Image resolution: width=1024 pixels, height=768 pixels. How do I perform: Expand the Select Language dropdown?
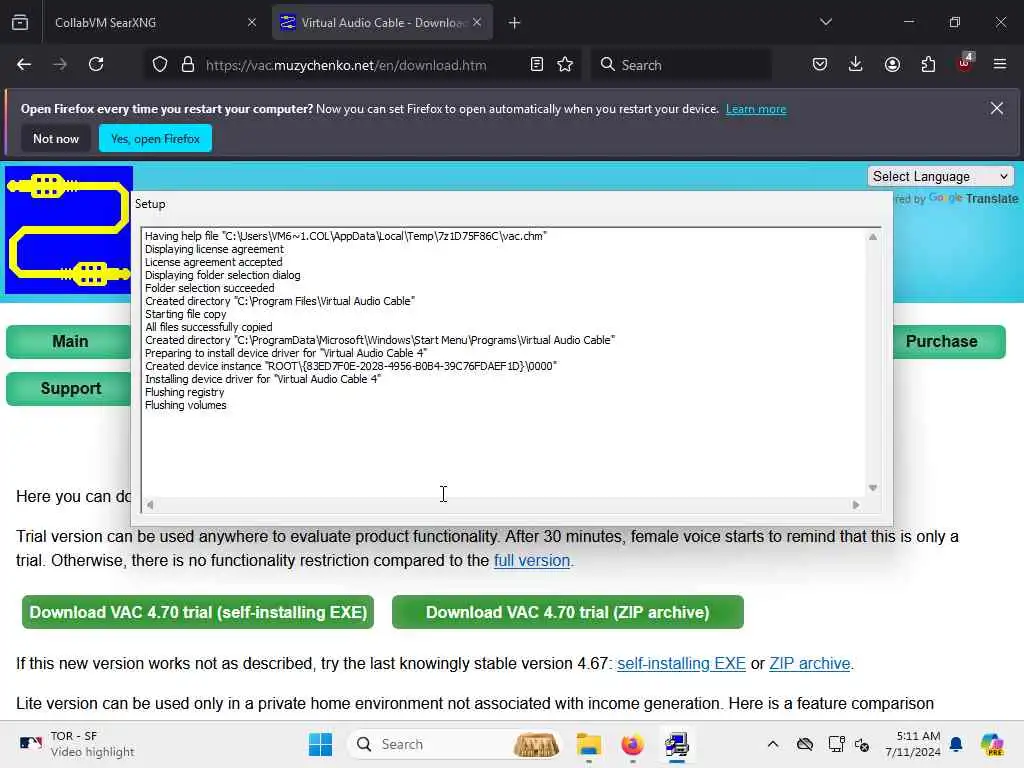[x=940, y=176]
